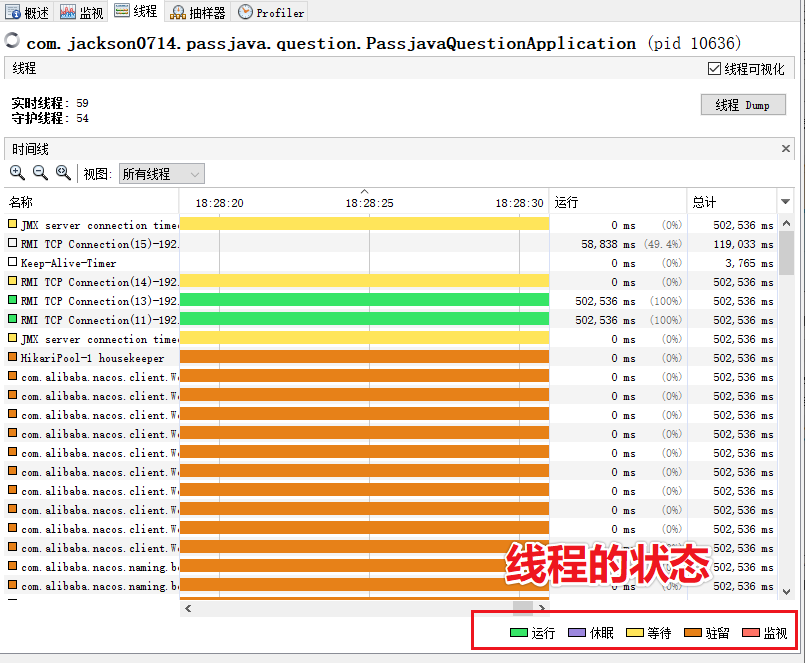
Task: Open the Profiler tab
Action: coord(271,12)
